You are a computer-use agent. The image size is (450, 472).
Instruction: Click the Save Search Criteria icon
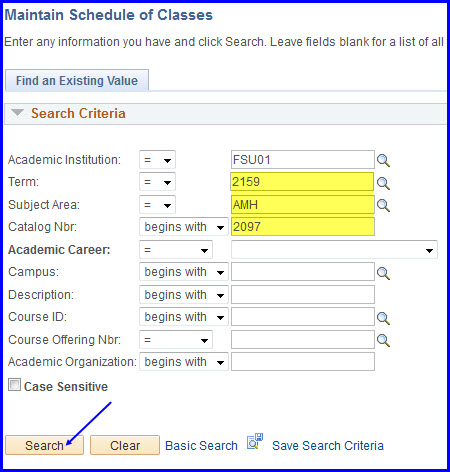[x=255, y=441]
